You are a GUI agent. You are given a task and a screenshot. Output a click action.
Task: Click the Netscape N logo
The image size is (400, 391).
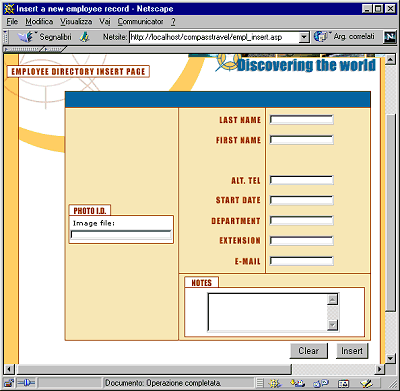point(389,37)
